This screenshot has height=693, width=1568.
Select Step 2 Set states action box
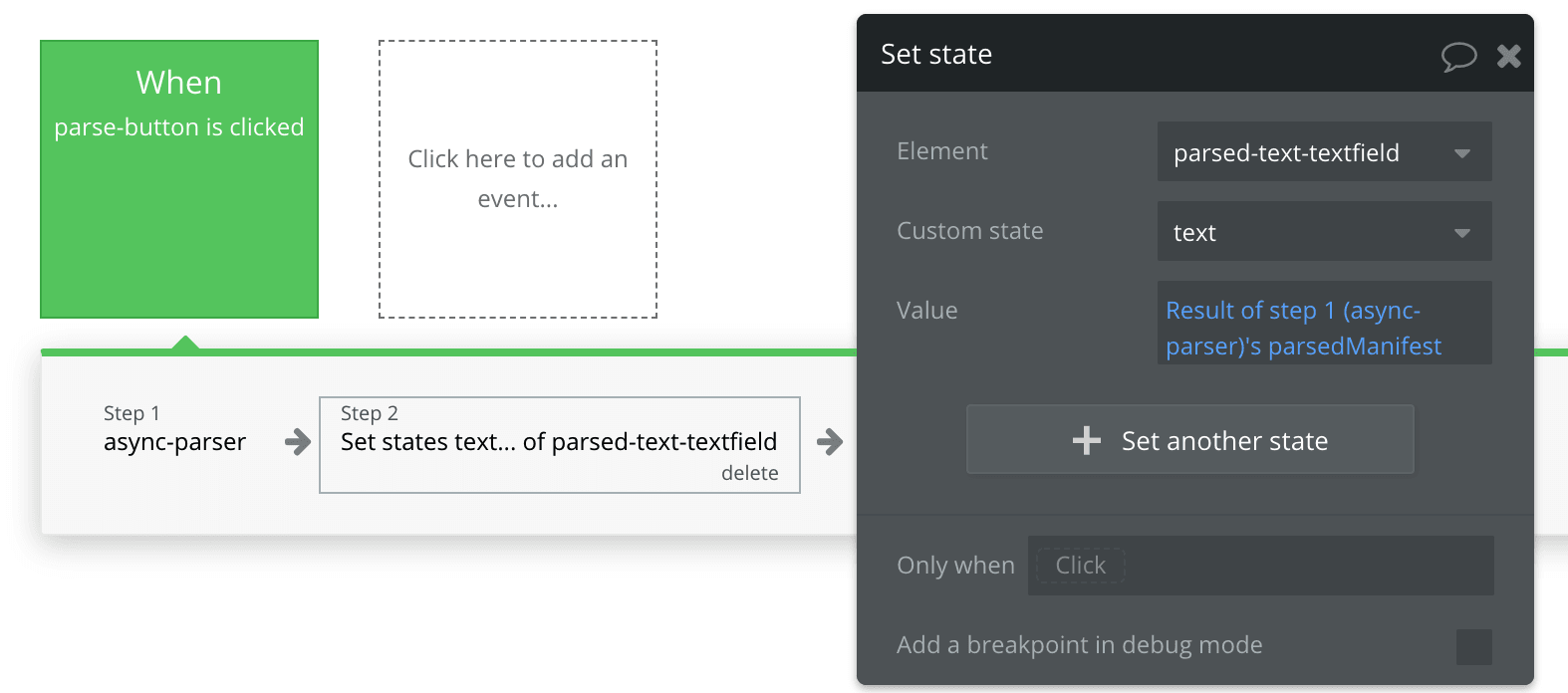(558, 442)
